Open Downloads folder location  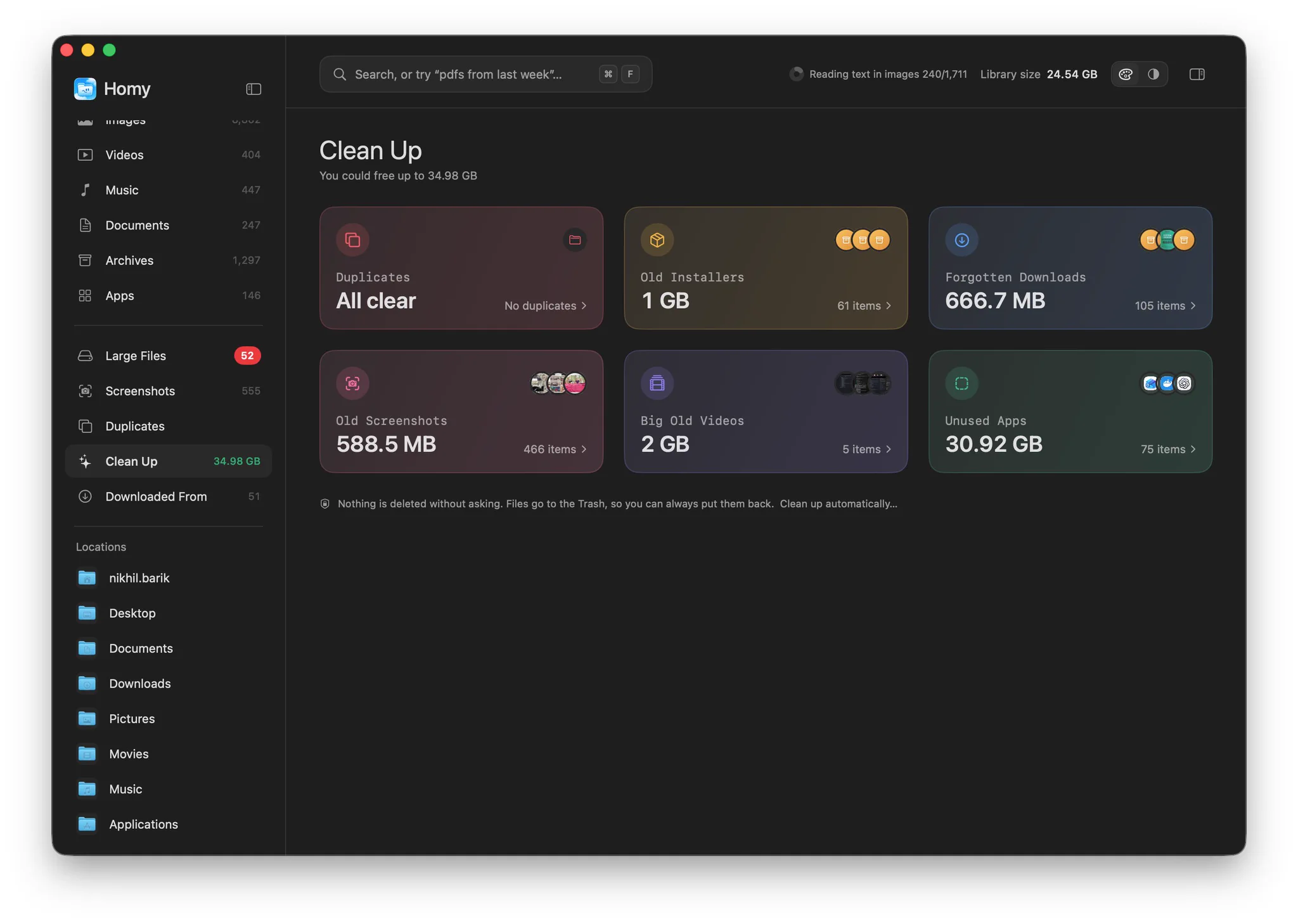tap(169, 683)
